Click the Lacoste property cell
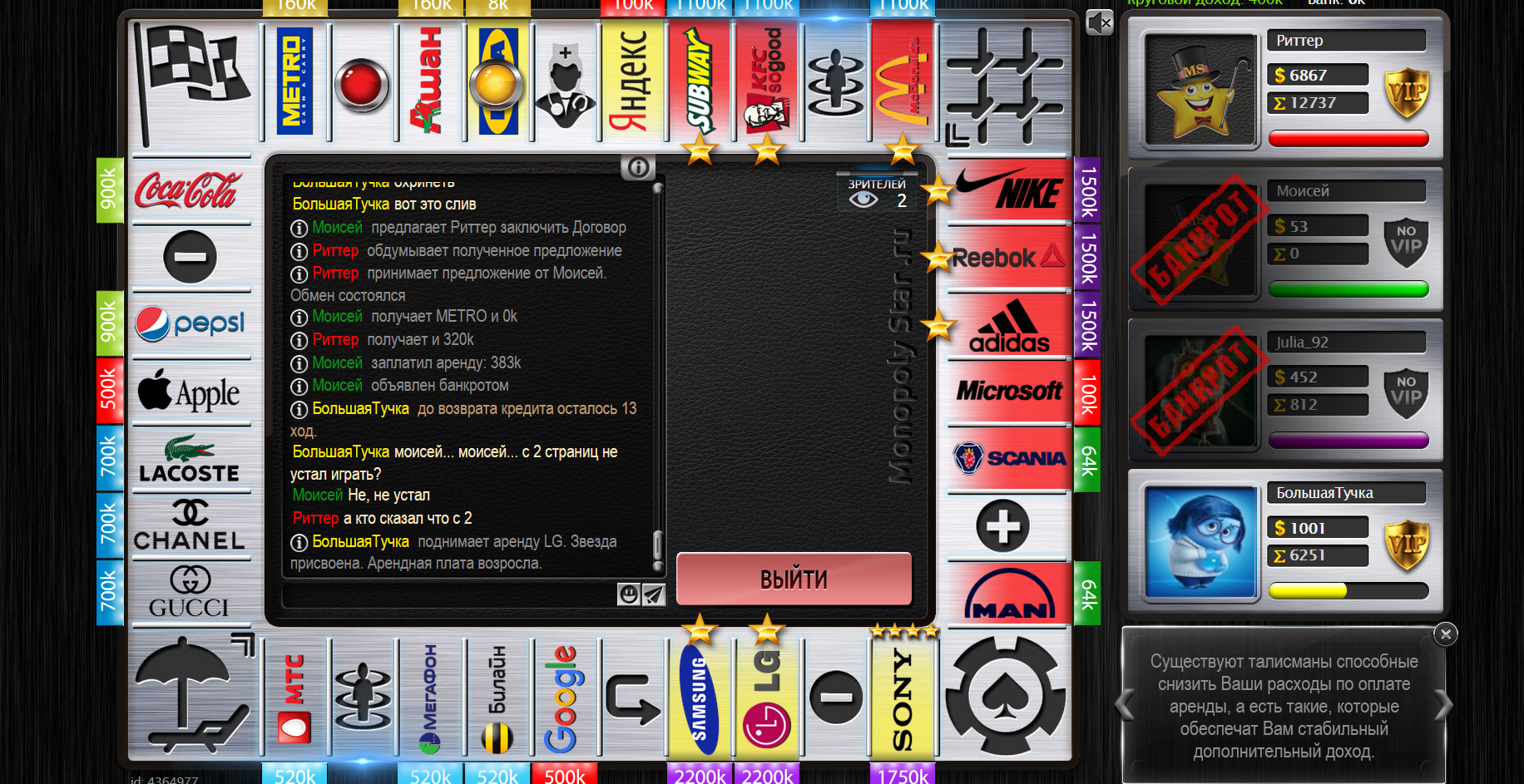1524x784 pixels. [190, 459]
